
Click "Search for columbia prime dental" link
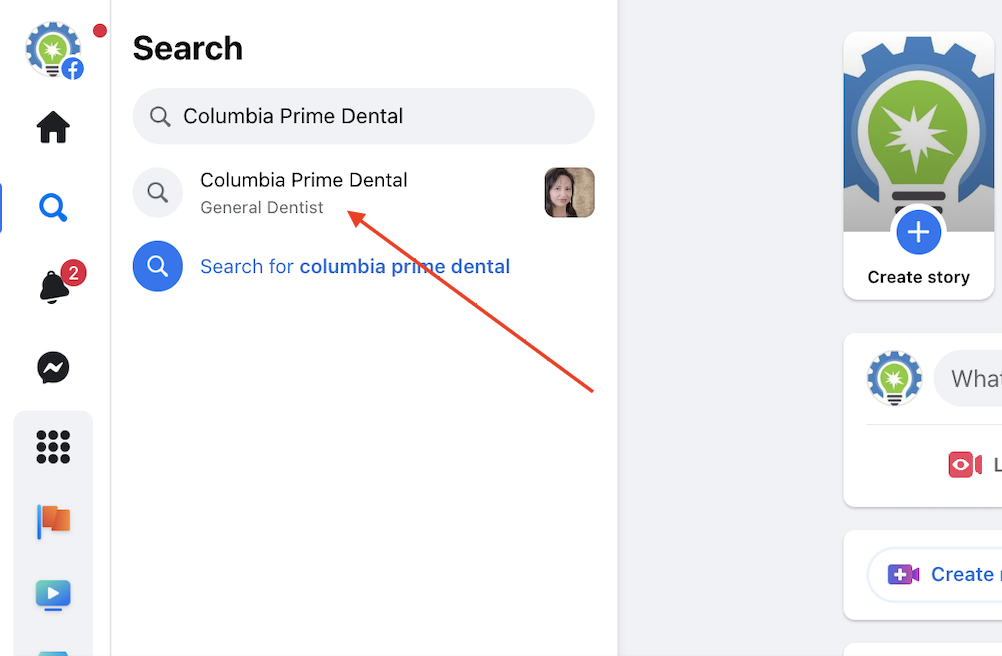[x=355, y=267]
